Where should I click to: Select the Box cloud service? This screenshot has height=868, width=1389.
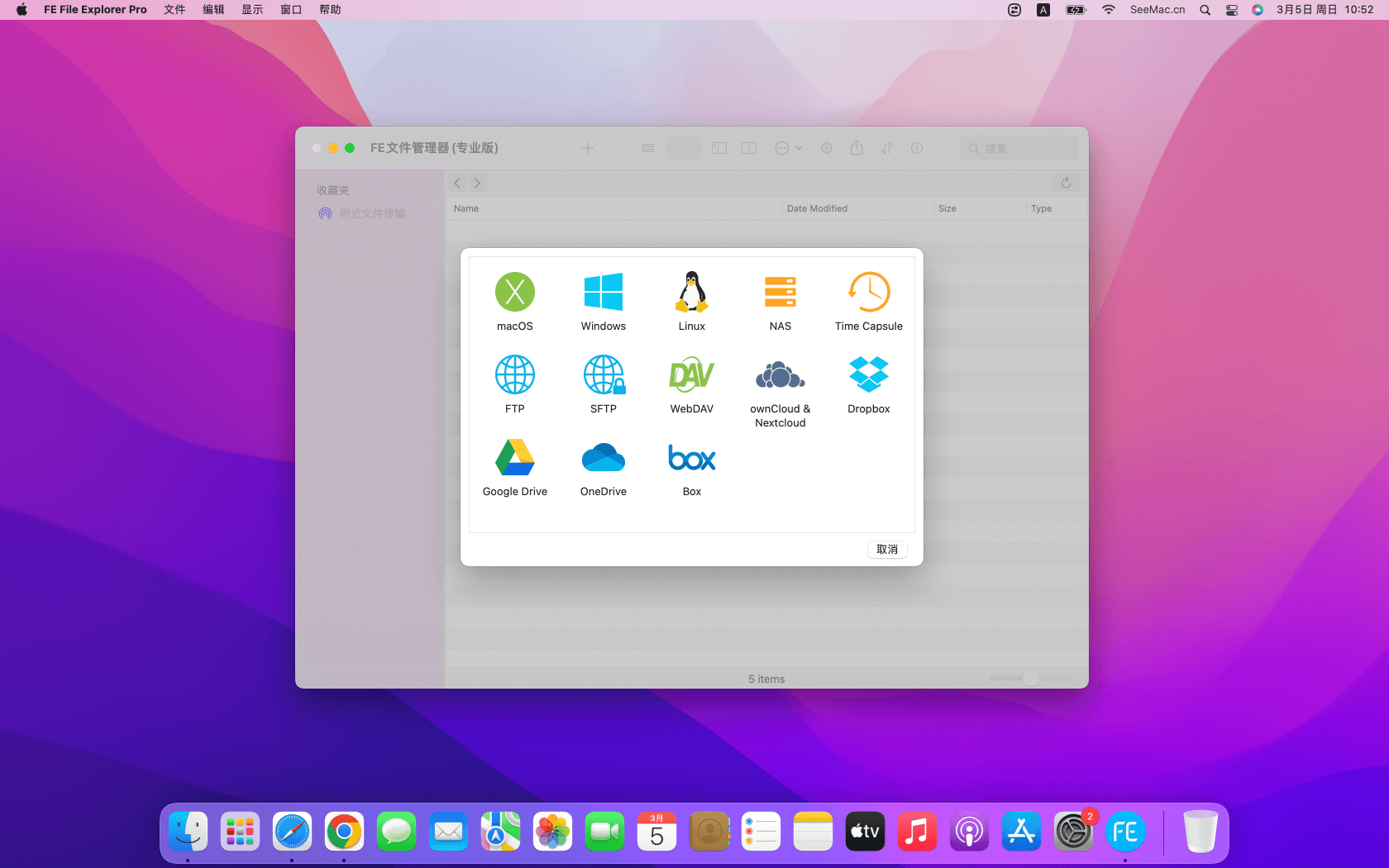(x=691, y=458)
